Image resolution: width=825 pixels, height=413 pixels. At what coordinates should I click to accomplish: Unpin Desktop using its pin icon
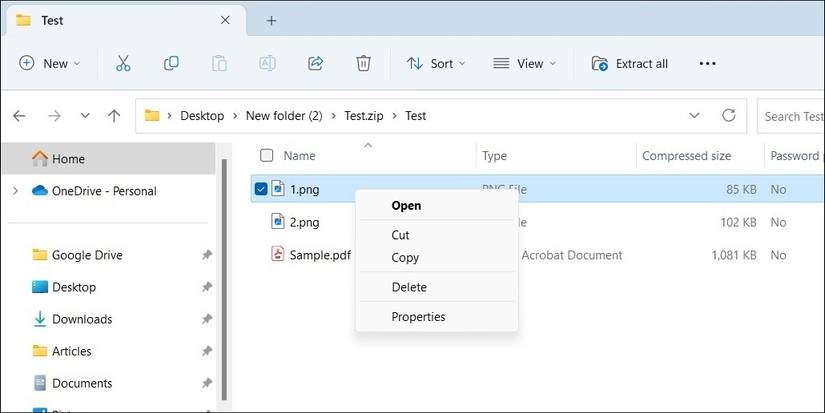[x=207, y=287]
